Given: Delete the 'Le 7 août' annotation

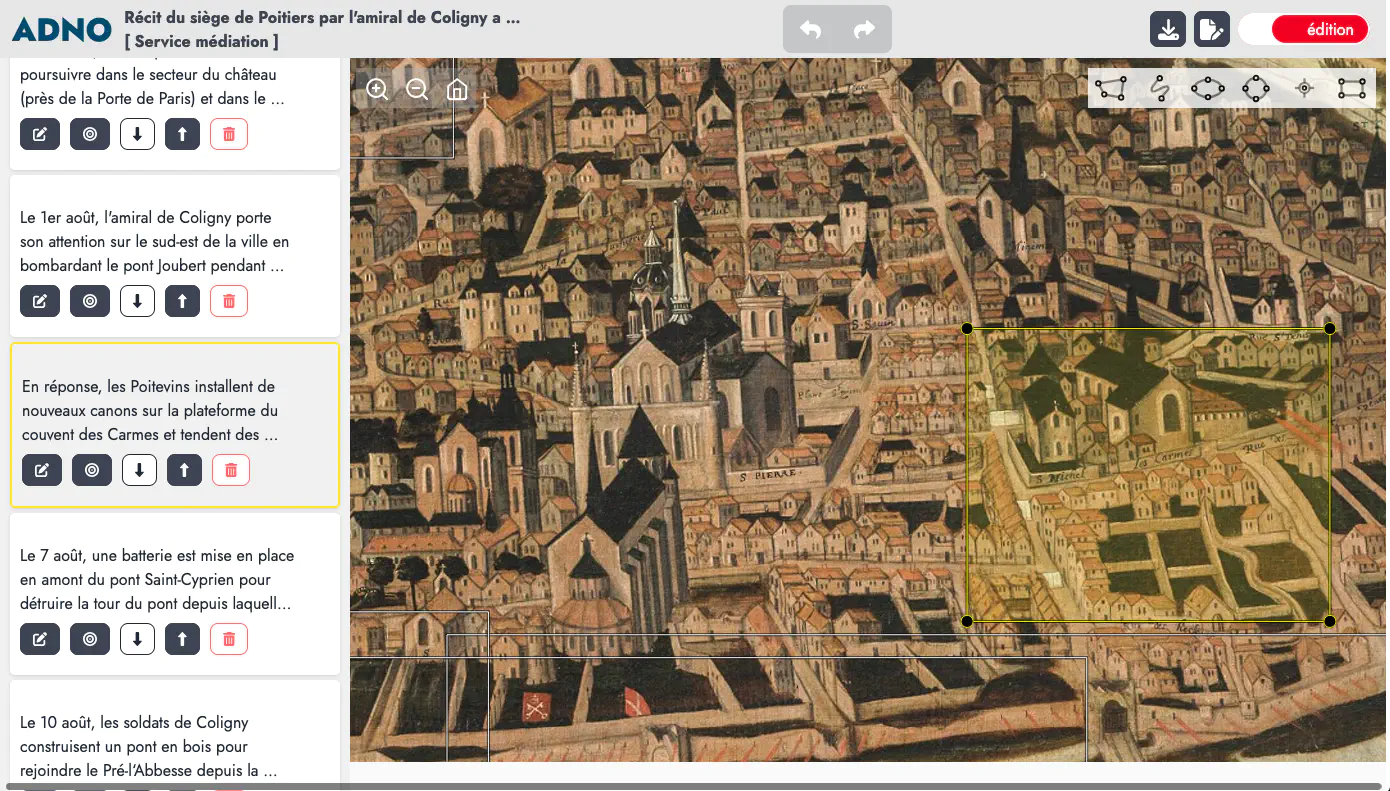Looking at the screenshot, I should (x=229, y=639).
